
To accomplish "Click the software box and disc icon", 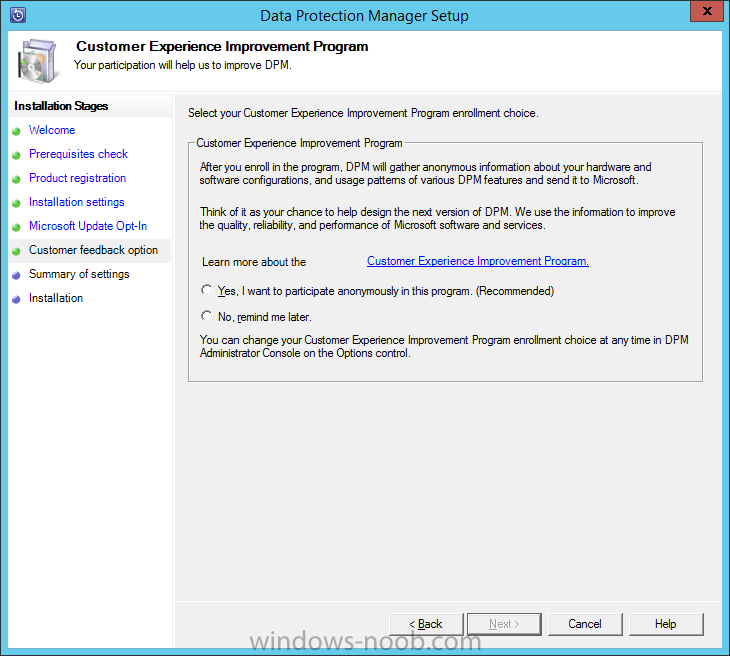I will 38,61.
